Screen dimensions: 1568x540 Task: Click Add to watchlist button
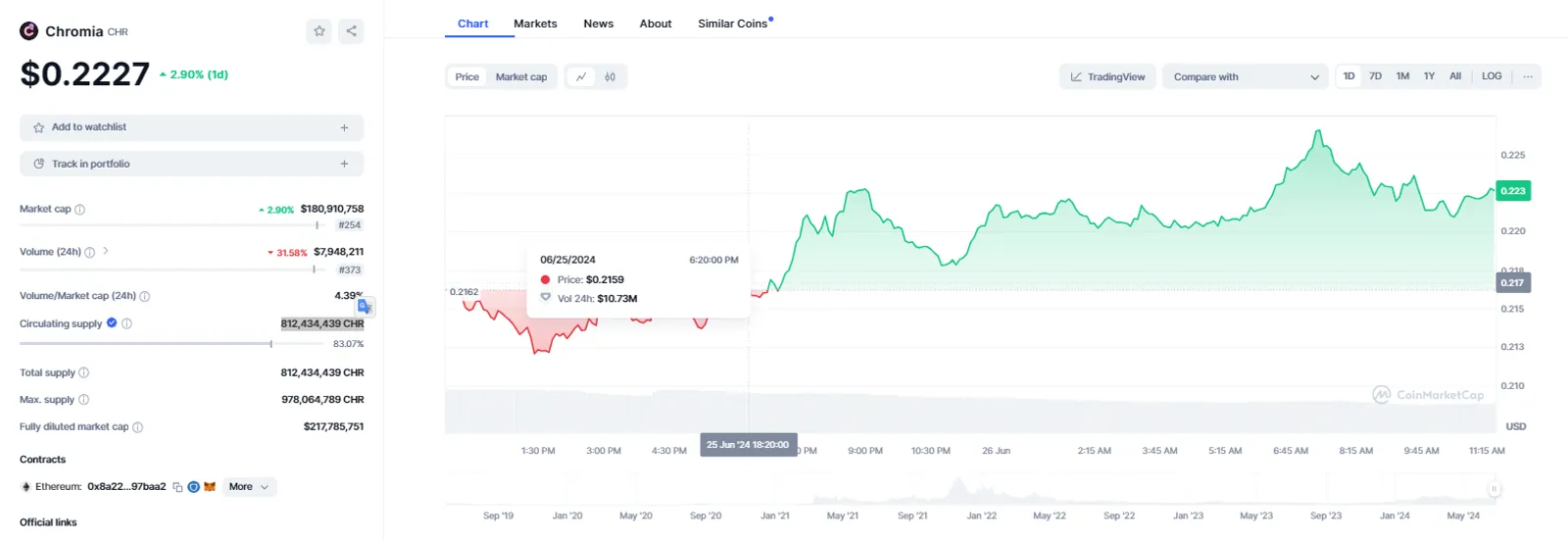pos(191,127)
